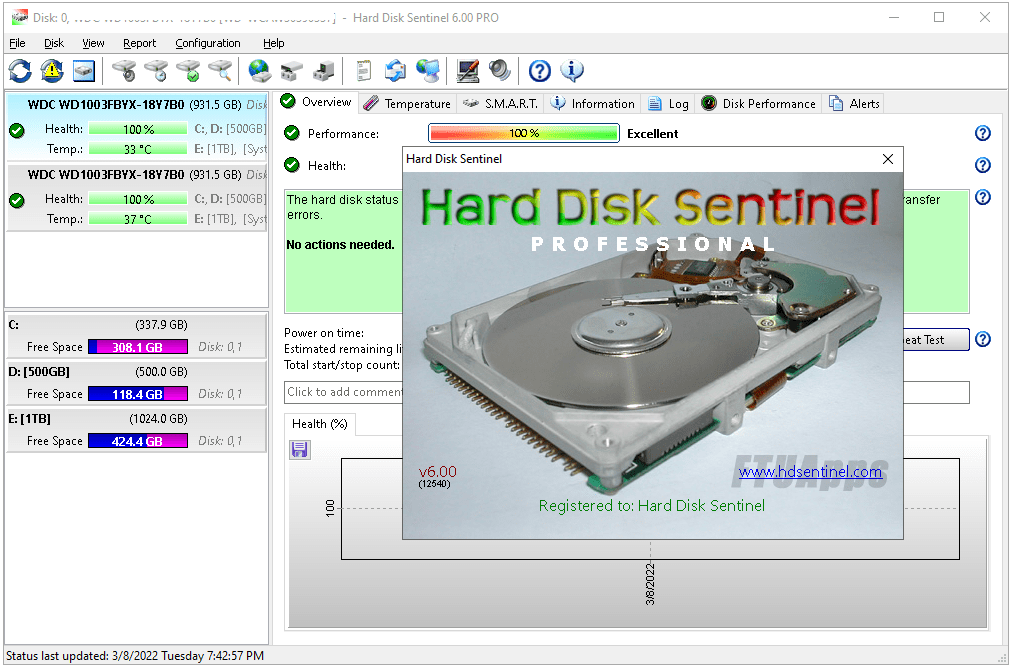Switch to the S.M.A.R.T. tab
This screenshot has height=668, width=1011.
[500, 104]
